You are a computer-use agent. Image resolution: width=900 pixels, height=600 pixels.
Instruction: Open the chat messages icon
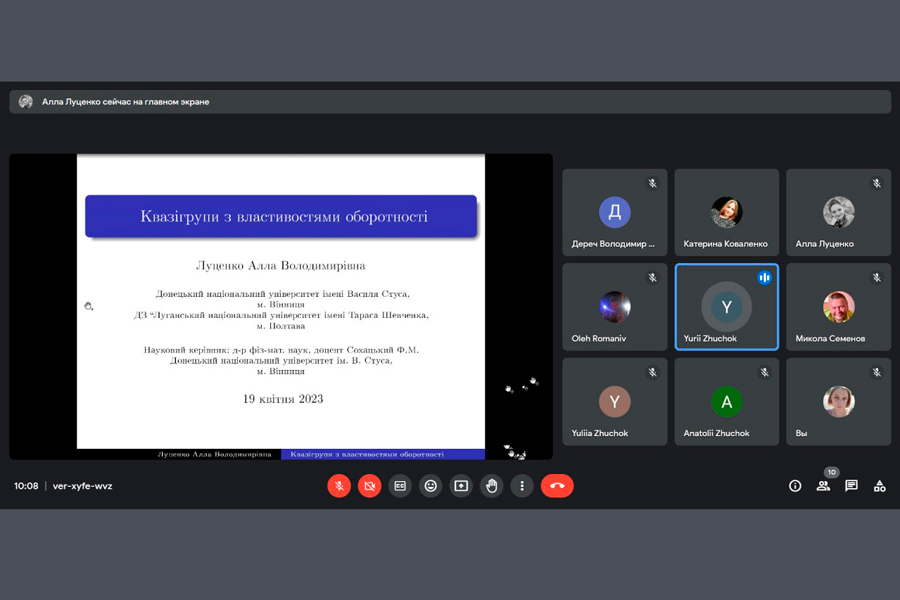[x=851, y=486]
